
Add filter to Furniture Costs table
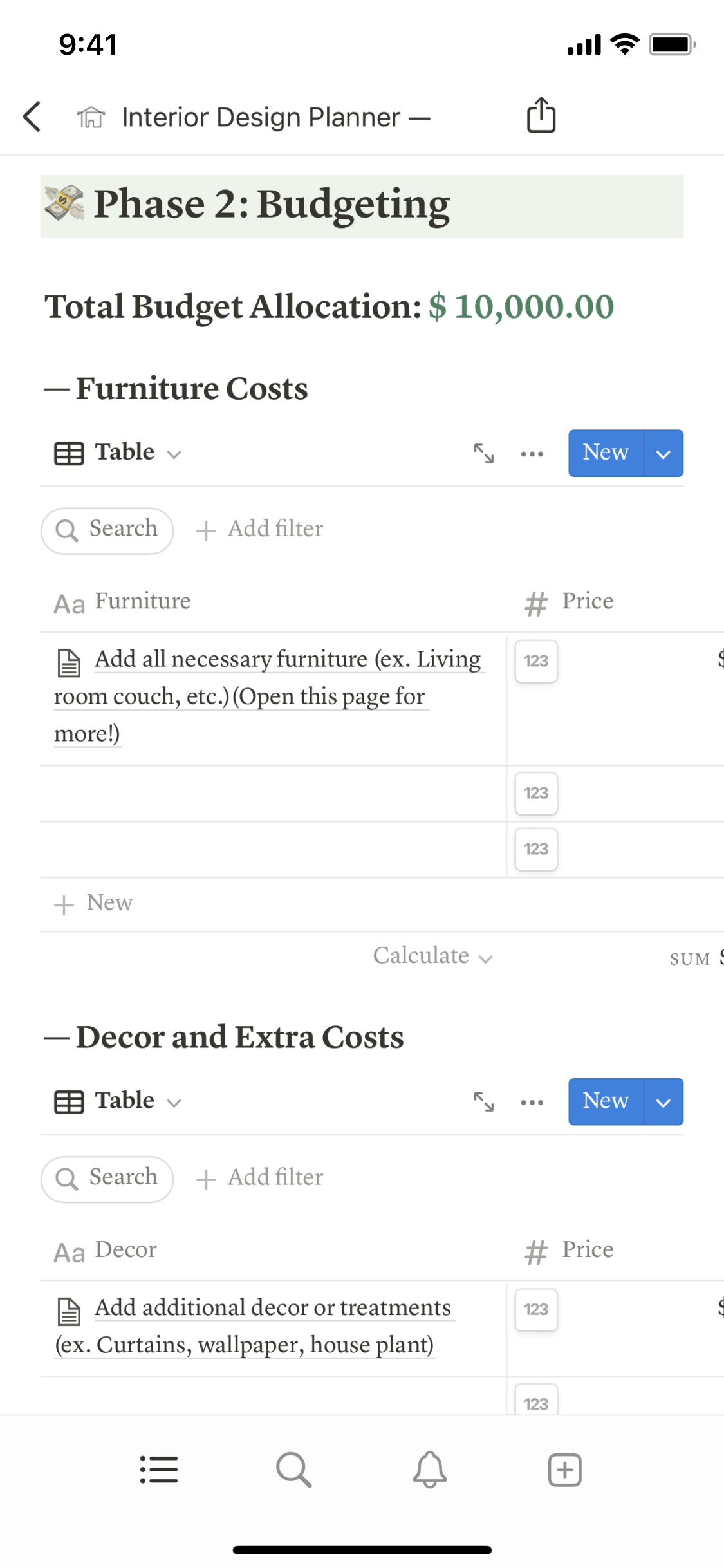click(260, 530)
